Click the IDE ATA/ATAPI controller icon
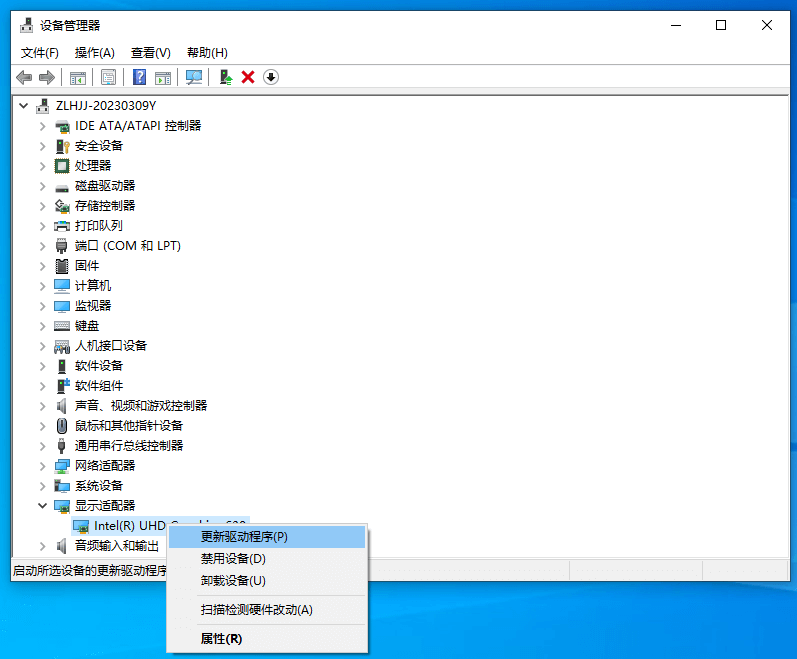The image size is (797, 659). coord(62,126)
